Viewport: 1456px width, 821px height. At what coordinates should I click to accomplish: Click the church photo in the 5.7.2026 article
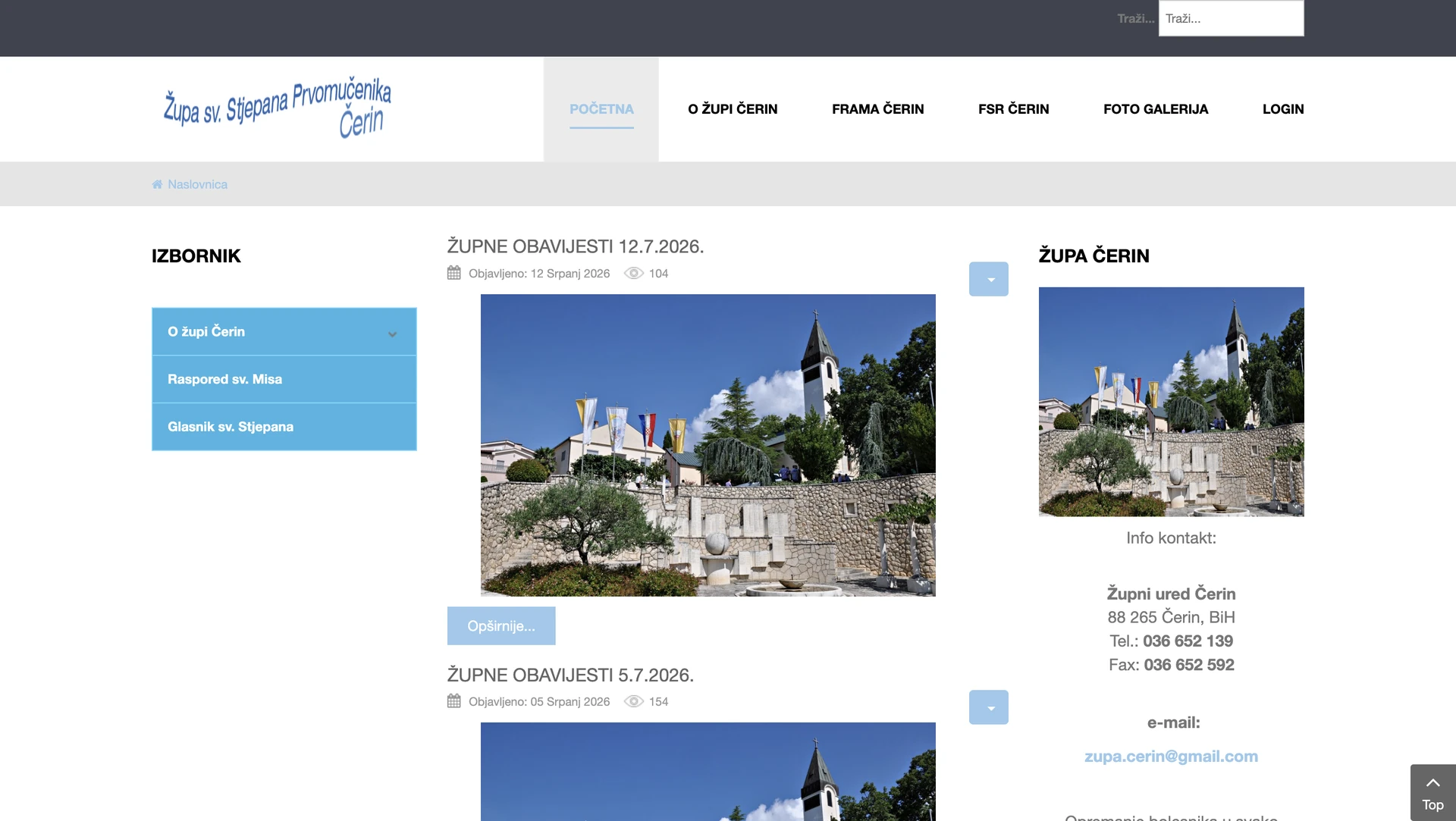click(708, 772)
